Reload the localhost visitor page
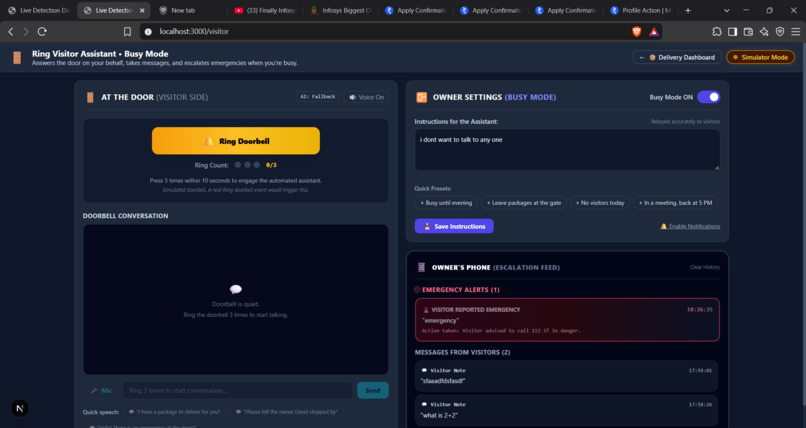 42,31
